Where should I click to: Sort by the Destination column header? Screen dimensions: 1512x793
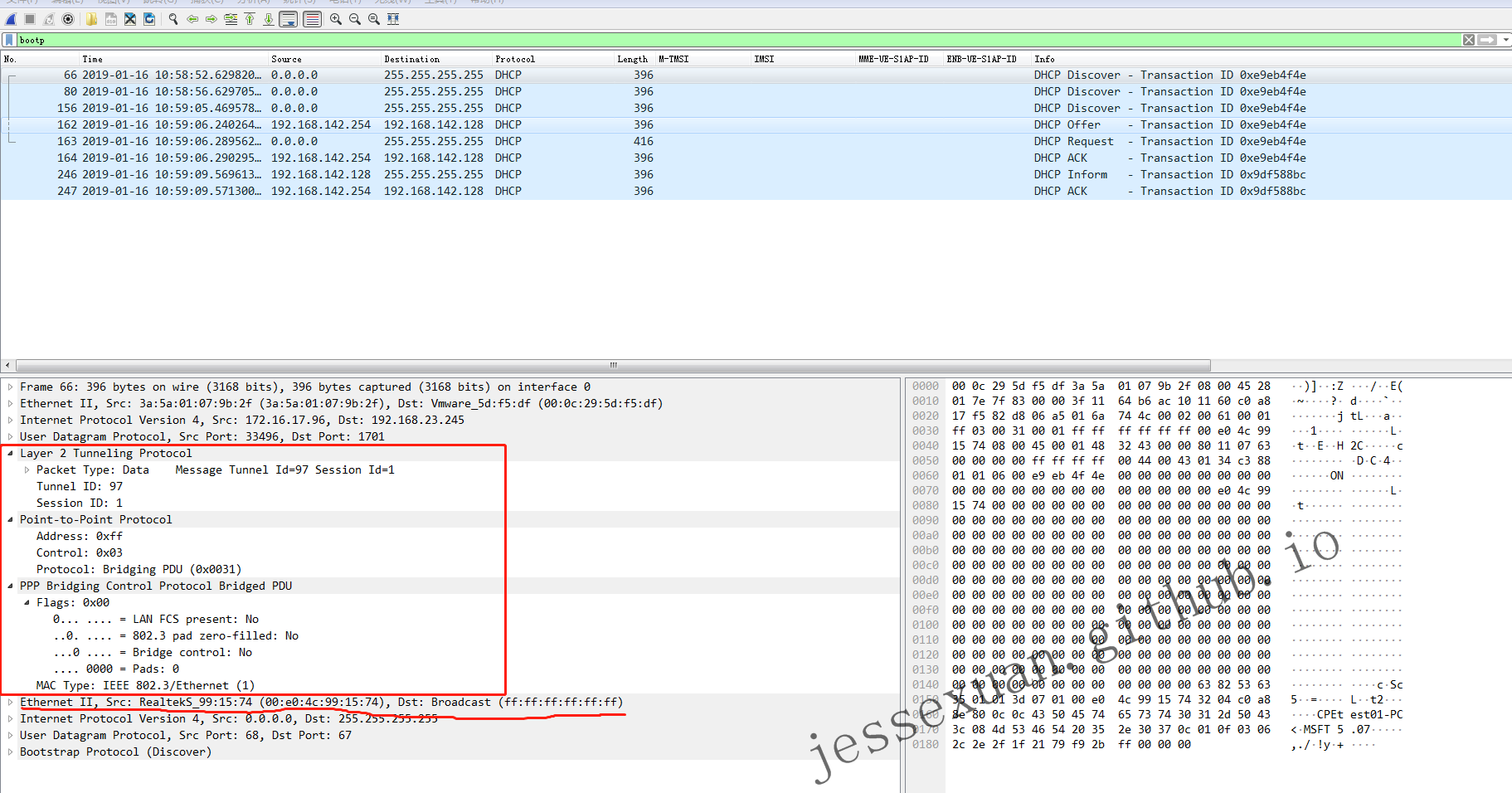pyautogui.click(x=436, y=59)
